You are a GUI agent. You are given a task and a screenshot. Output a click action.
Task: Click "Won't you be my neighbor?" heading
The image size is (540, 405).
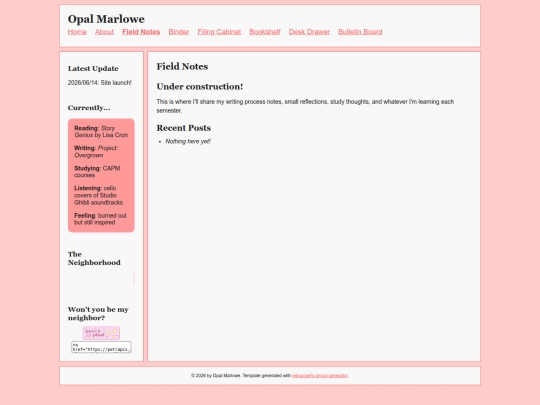[x=98, y=313]
